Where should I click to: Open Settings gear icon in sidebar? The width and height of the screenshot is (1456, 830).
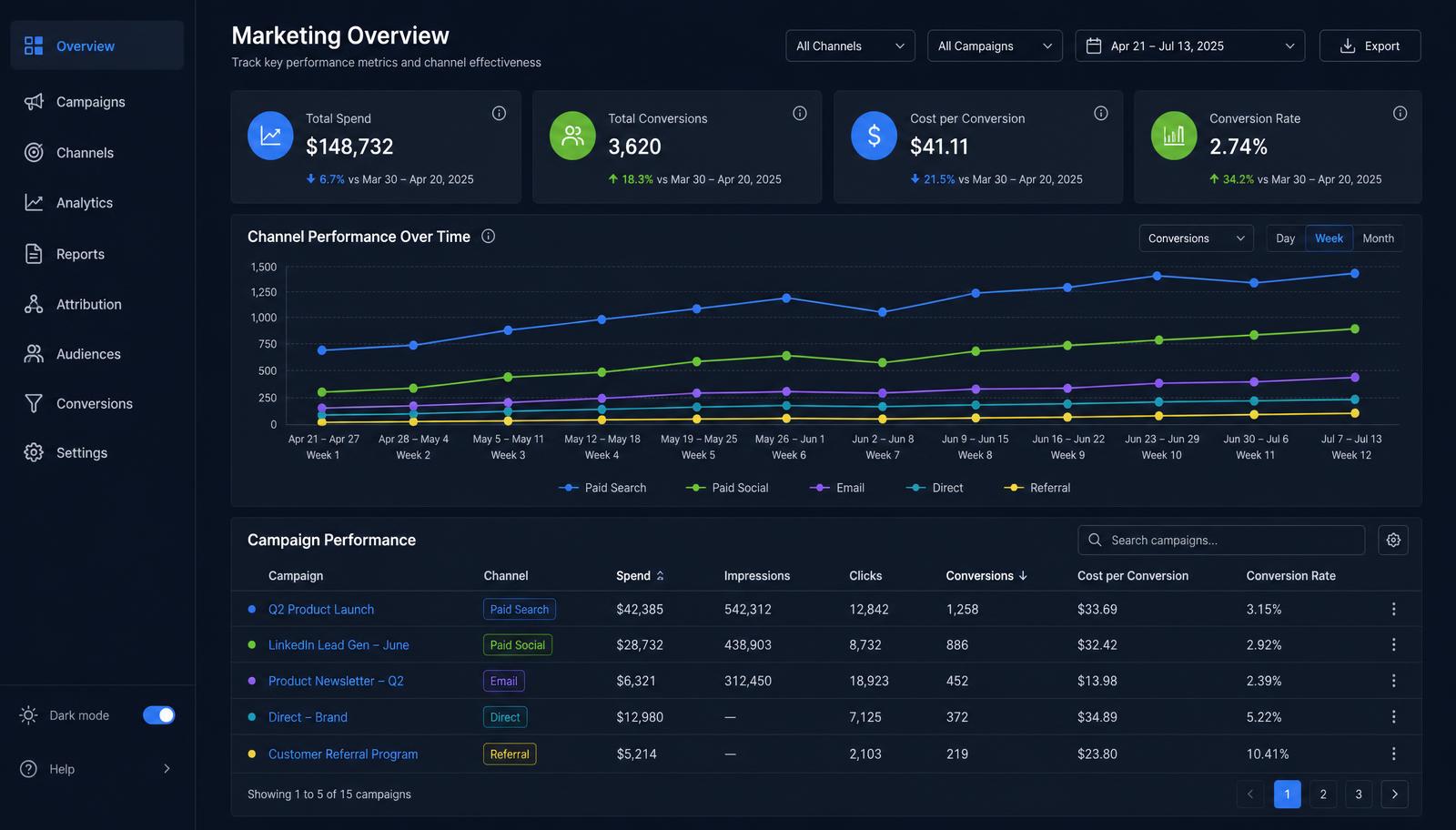(34, 452)
